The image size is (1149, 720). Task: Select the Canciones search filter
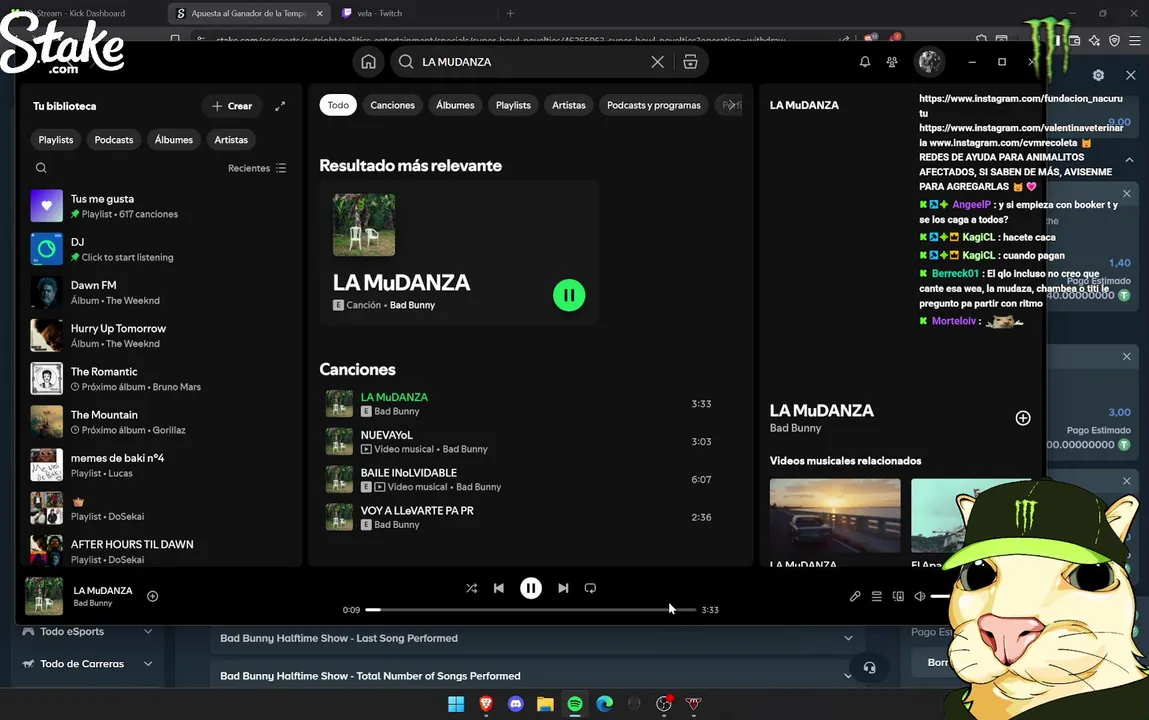tap(392, 105)
